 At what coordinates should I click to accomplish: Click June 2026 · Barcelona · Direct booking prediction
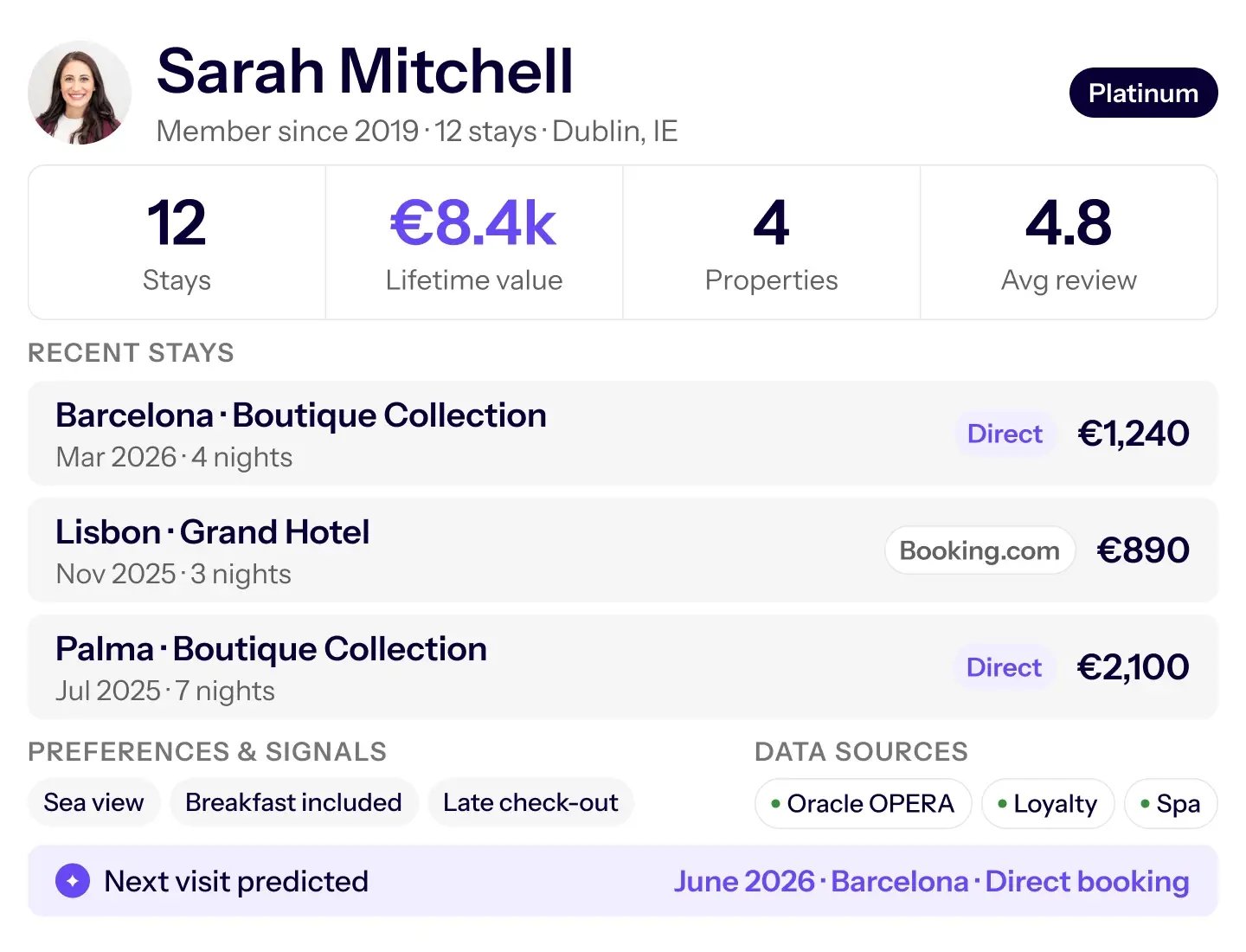932,881
